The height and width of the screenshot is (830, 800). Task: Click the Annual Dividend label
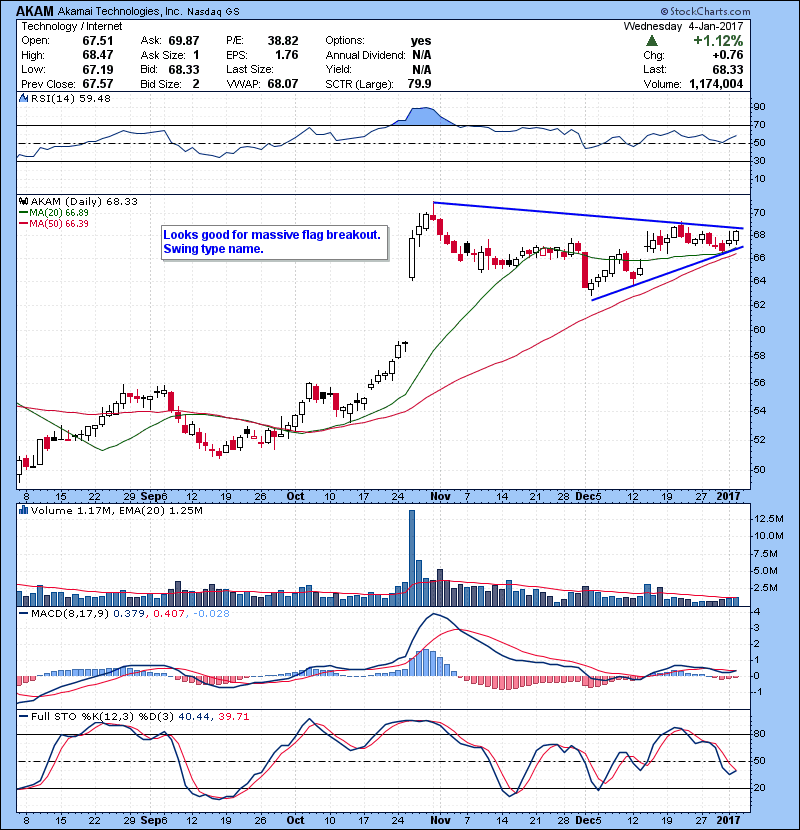click(x=365, y=55)
